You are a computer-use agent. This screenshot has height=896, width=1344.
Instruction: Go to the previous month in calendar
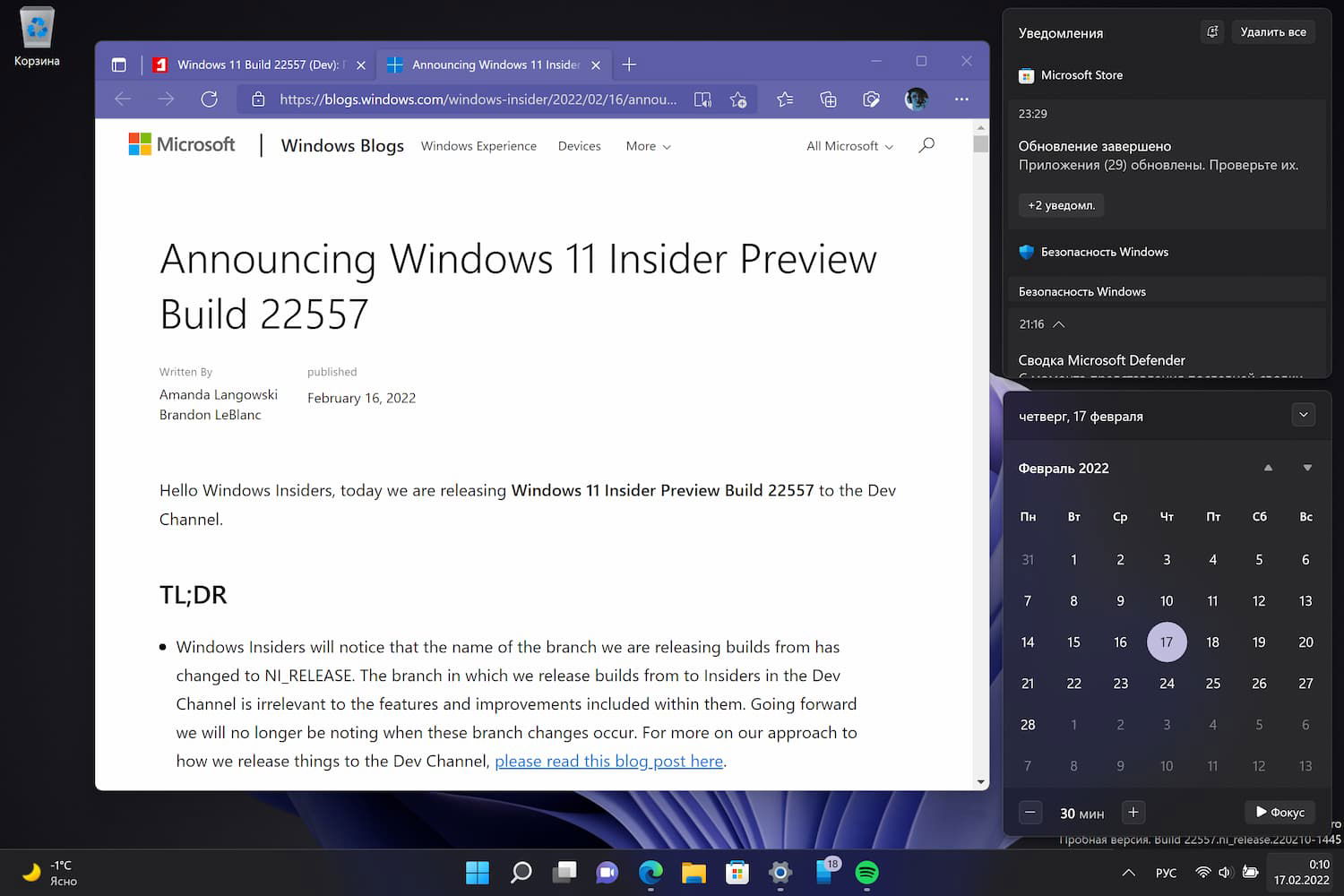[1268, 468]
